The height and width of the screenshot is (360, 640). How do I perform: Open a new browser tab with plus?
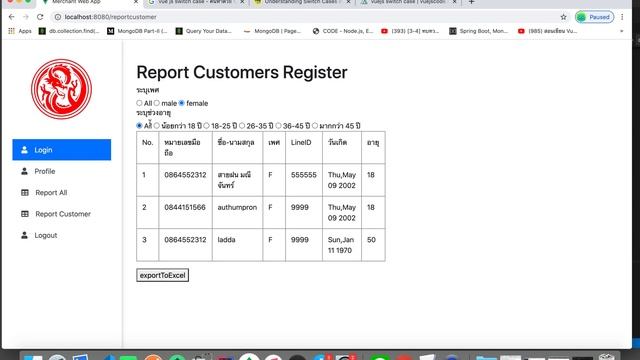(x=471, y=2)
